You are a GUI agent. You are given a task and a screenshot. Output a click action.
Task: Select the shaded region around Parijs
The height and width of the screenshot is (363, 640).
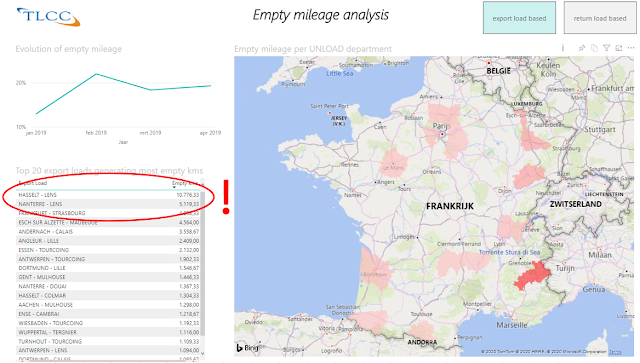[x=446, y=130]
